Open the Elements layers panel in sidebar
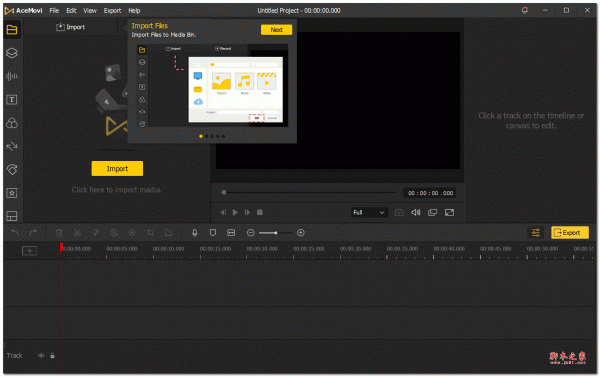 pos(12,53)
